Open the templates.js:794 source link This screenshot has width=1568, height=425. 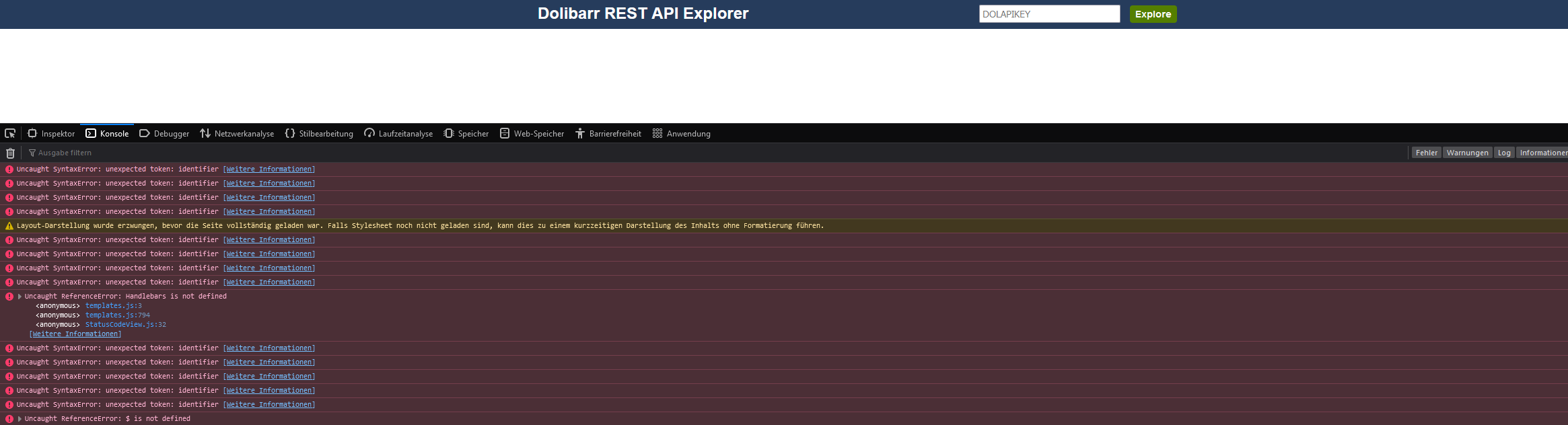point(118,315)
